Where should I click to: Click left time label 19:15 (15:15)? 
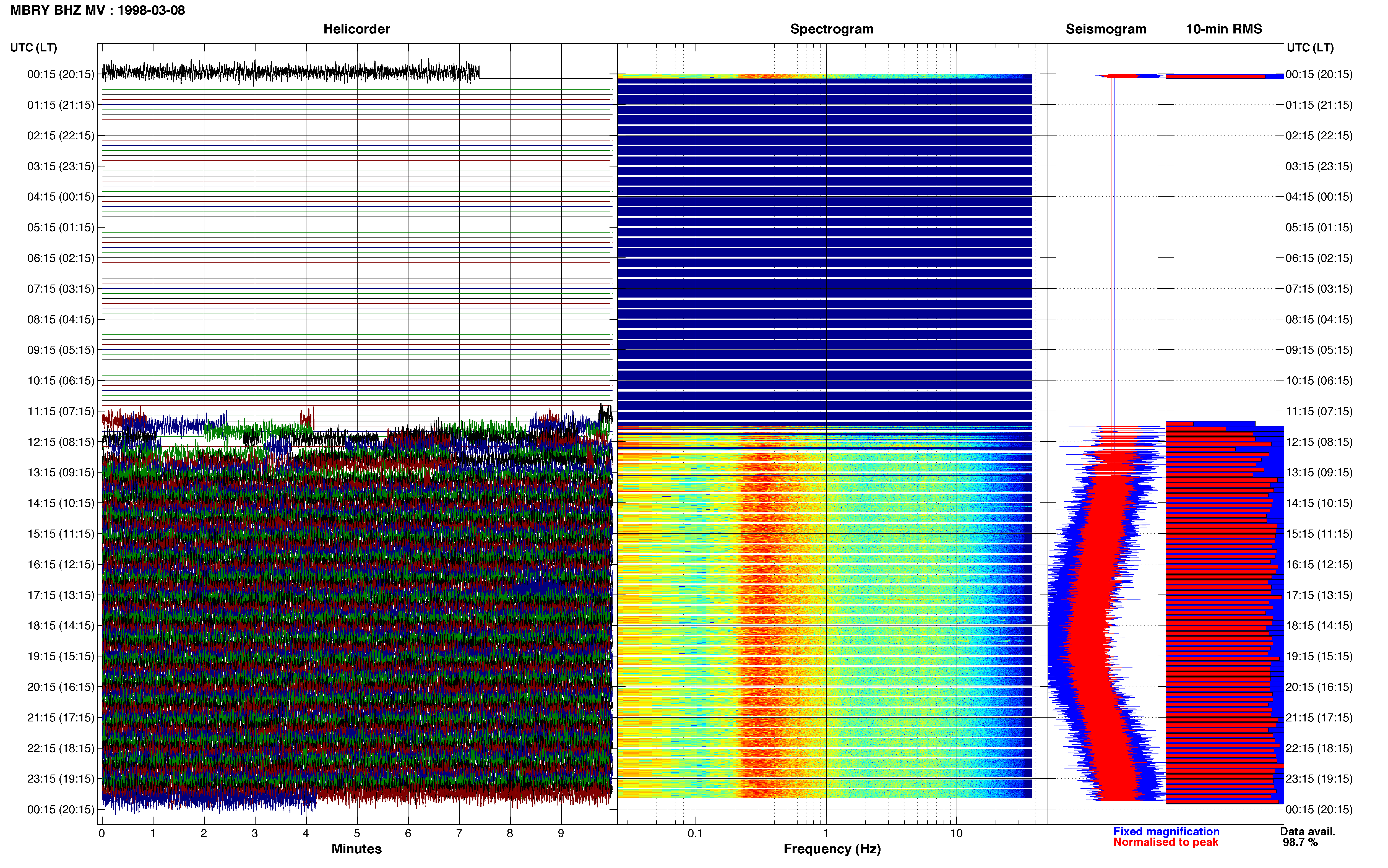(x=61, y=656)
